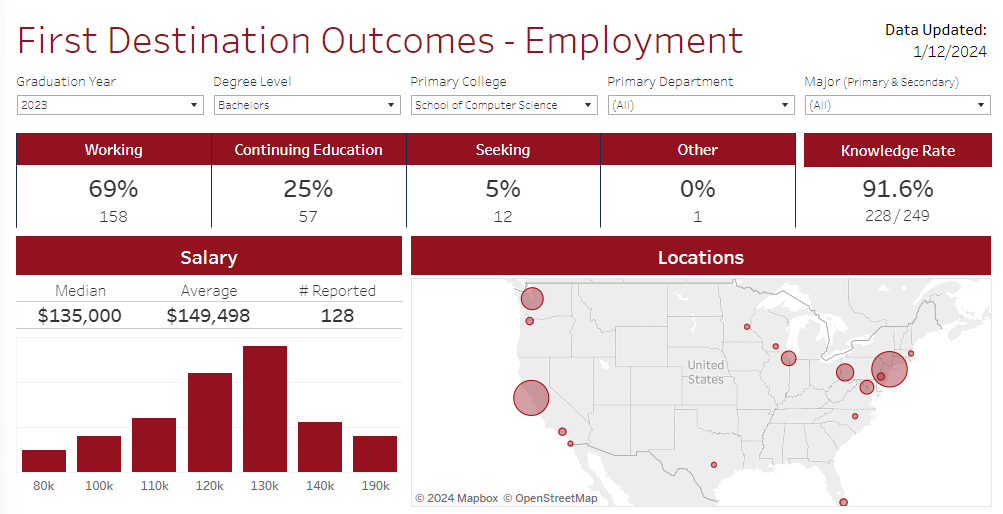The width and height of the screenshot is (1003, 514).
Task: Click the 110k salary bar
Action: (154, 445)
